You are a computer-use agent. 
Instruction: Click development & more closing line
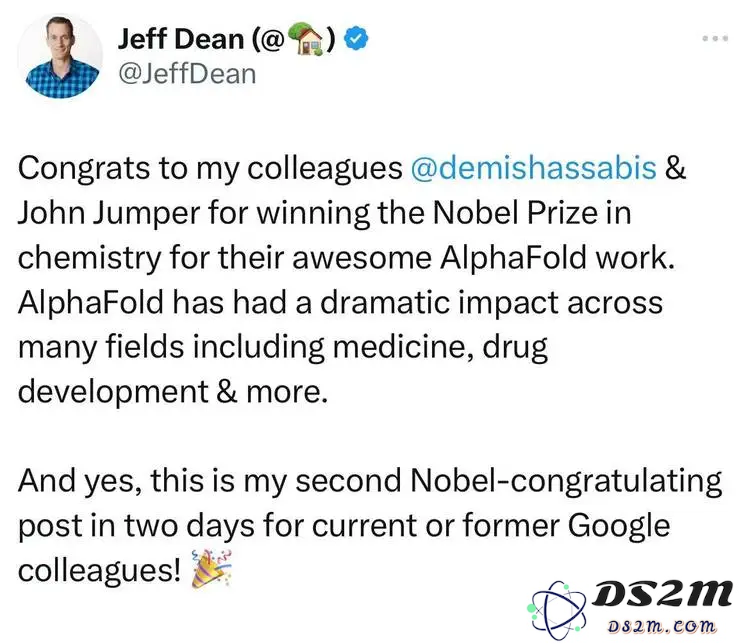tap(173, 392)
